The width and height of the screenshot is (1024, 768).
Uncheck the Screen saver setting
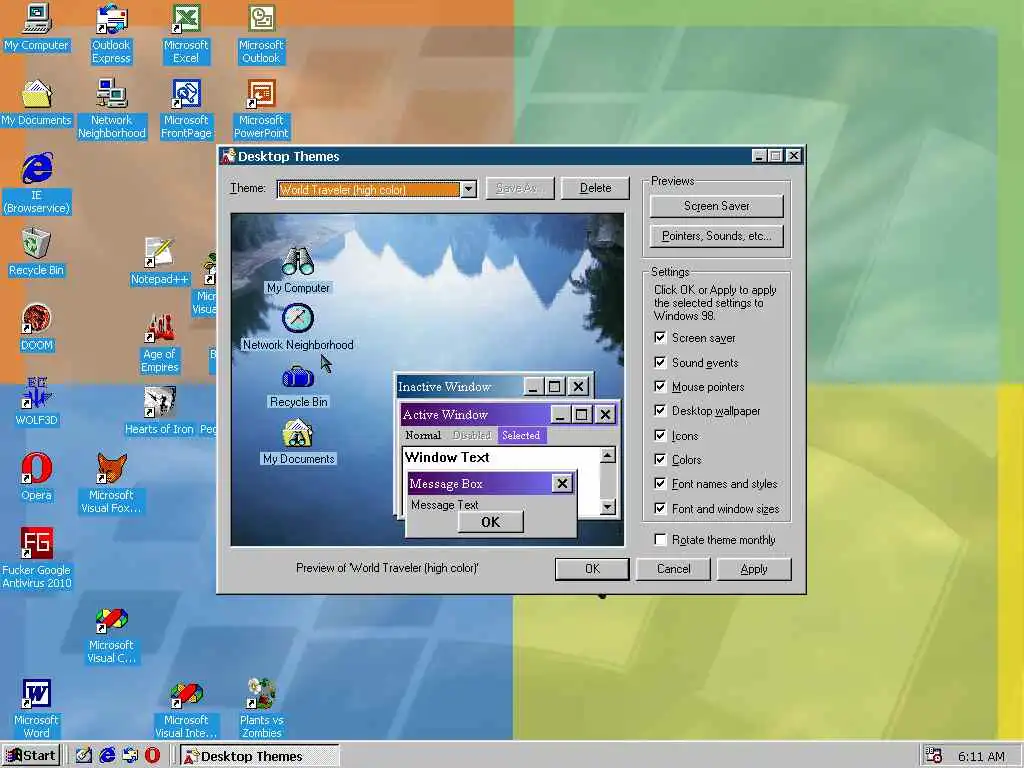(x=660, y=338)
